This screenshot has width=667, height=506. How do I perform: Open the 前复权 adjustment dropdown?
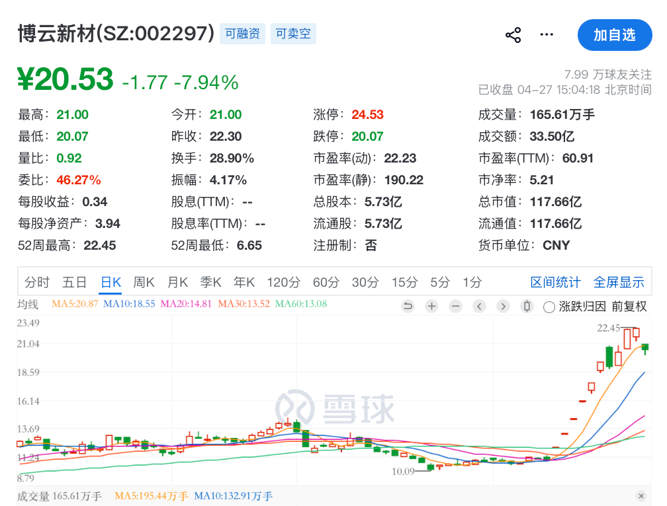[629, 306]
